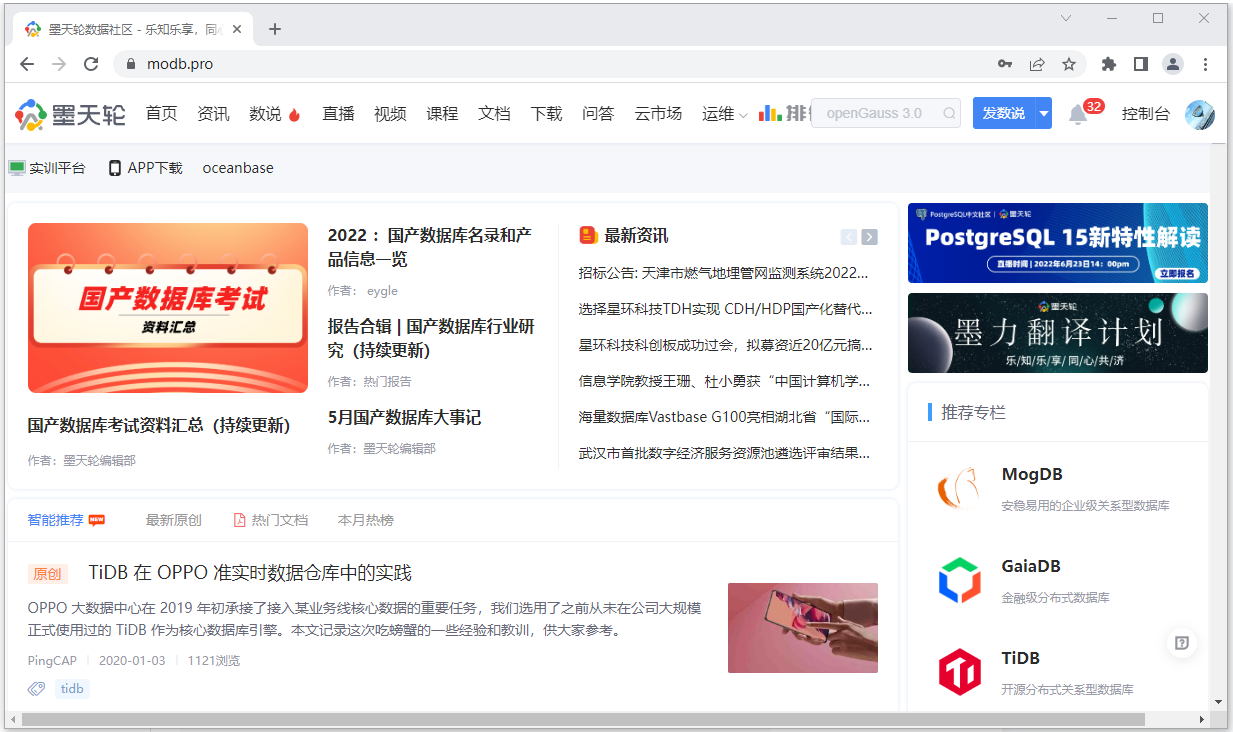Open the 文档 menu item
The width and height of the screenshot is (1233, 732).
pos(494,114)
